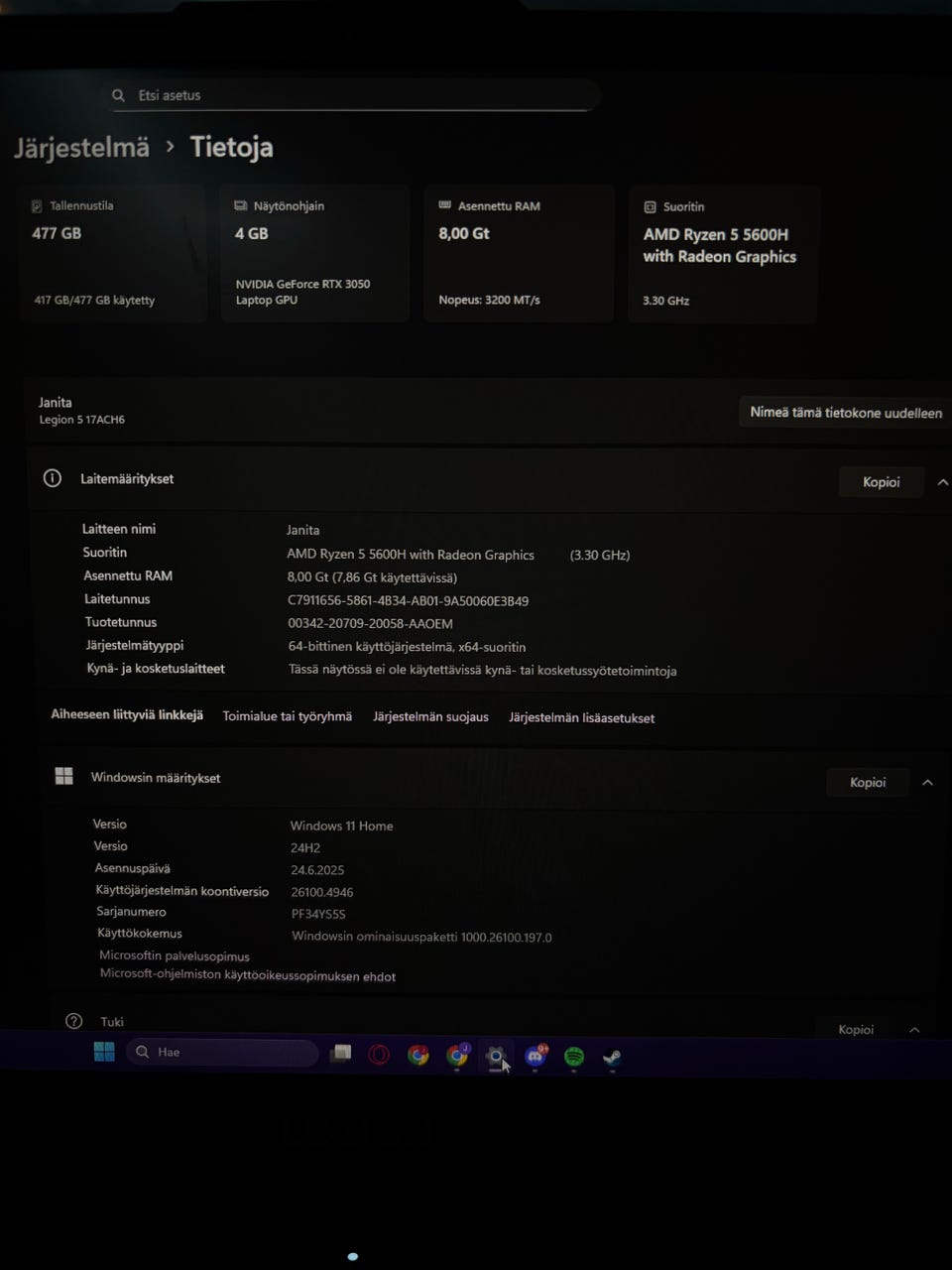This screenshot has height=1270, width=952.
Task: Click the Suoritin processor chip icon
Action: [651, 207]
